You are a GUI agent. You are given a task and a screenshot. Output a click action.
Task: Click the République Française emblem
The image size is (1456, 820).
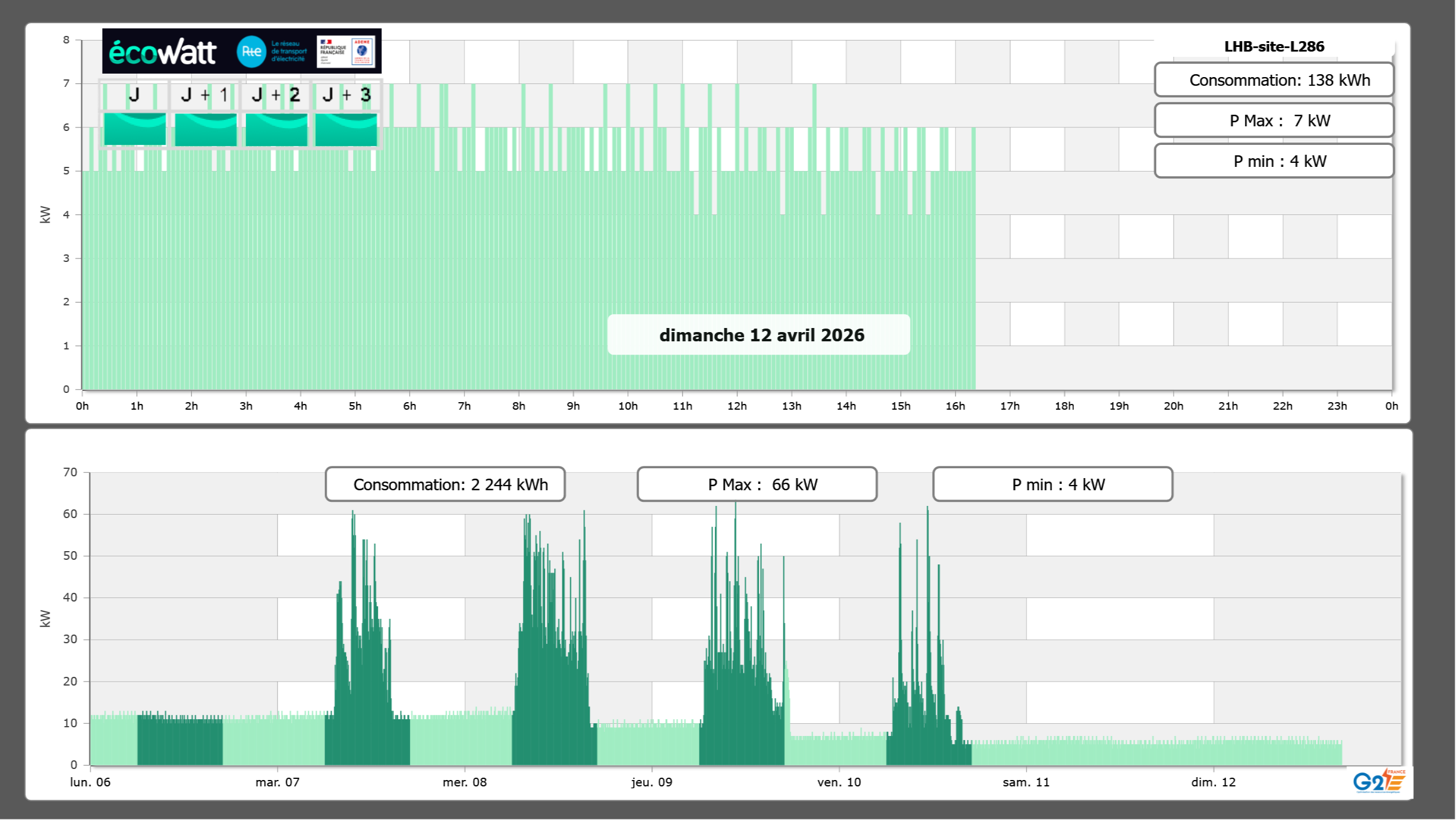tap(333, 51)
